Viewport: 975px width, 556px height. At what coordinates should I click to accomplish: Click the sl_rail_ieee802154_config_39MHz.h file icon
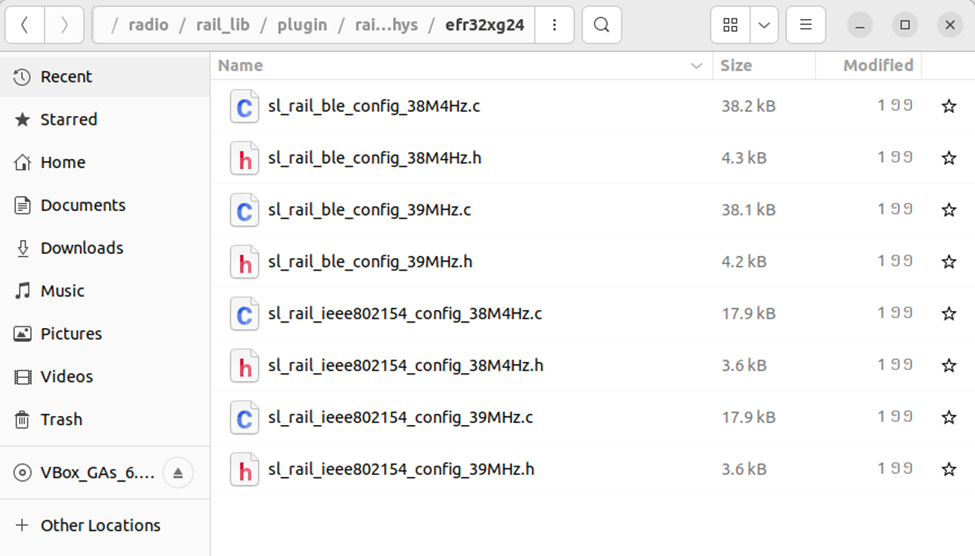[244, 470]
